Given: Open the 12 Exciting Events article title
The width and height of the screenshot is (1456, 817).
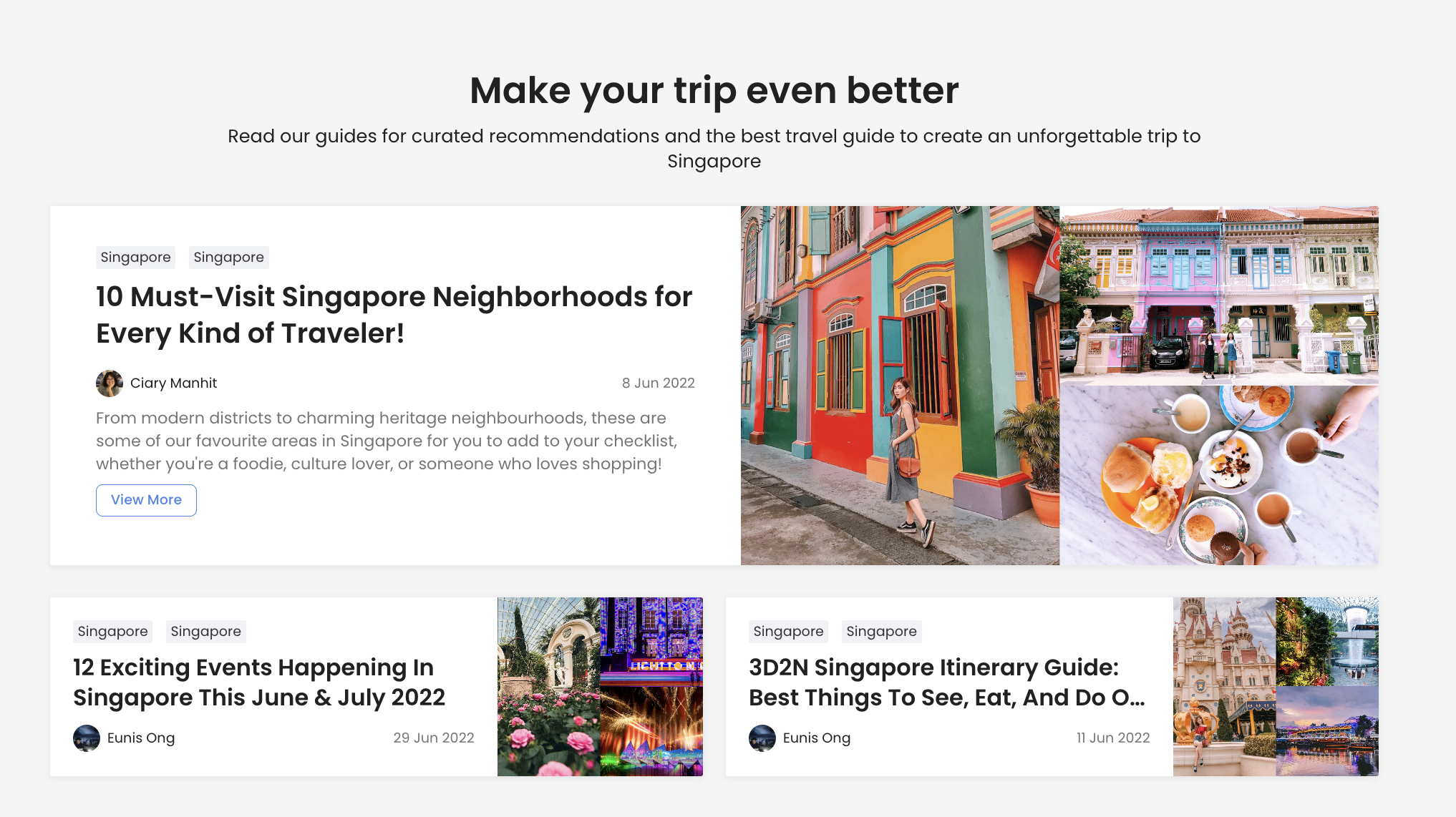Looking at the screenshot, I should click(259, 683).
